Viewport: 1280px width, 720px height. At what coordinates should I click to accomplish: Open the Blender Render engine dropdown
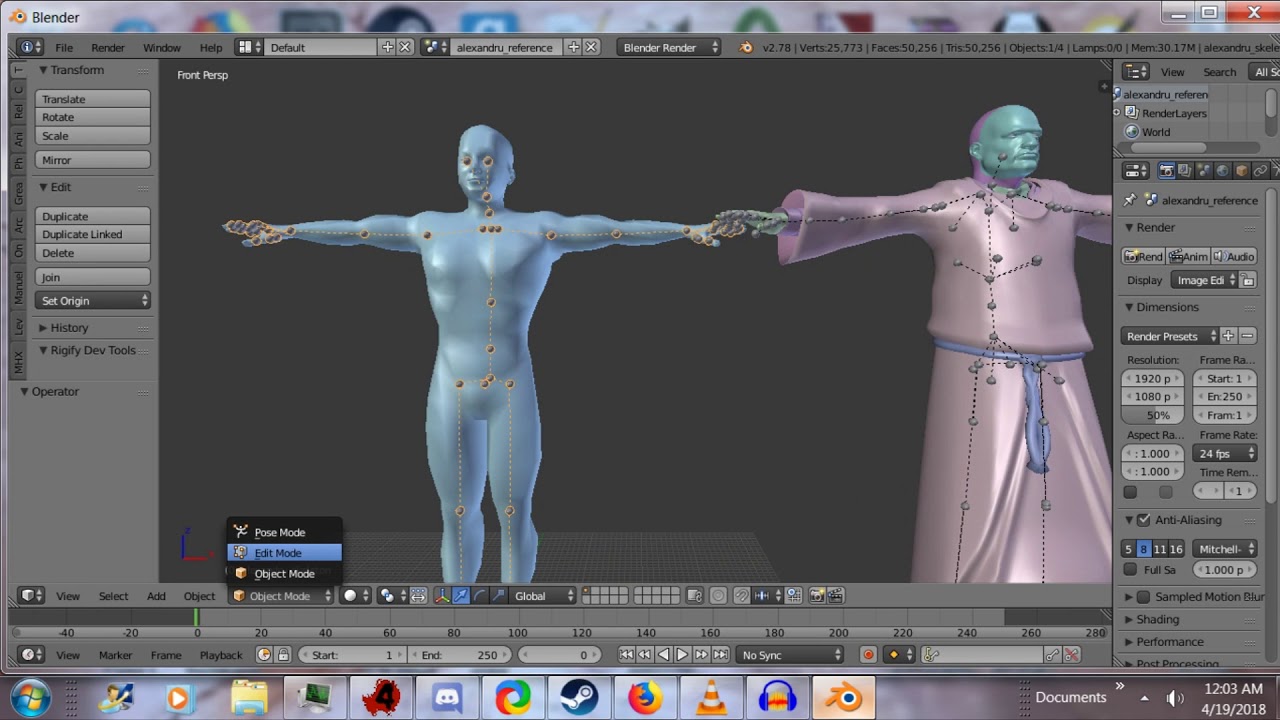[x=668, y=47]
